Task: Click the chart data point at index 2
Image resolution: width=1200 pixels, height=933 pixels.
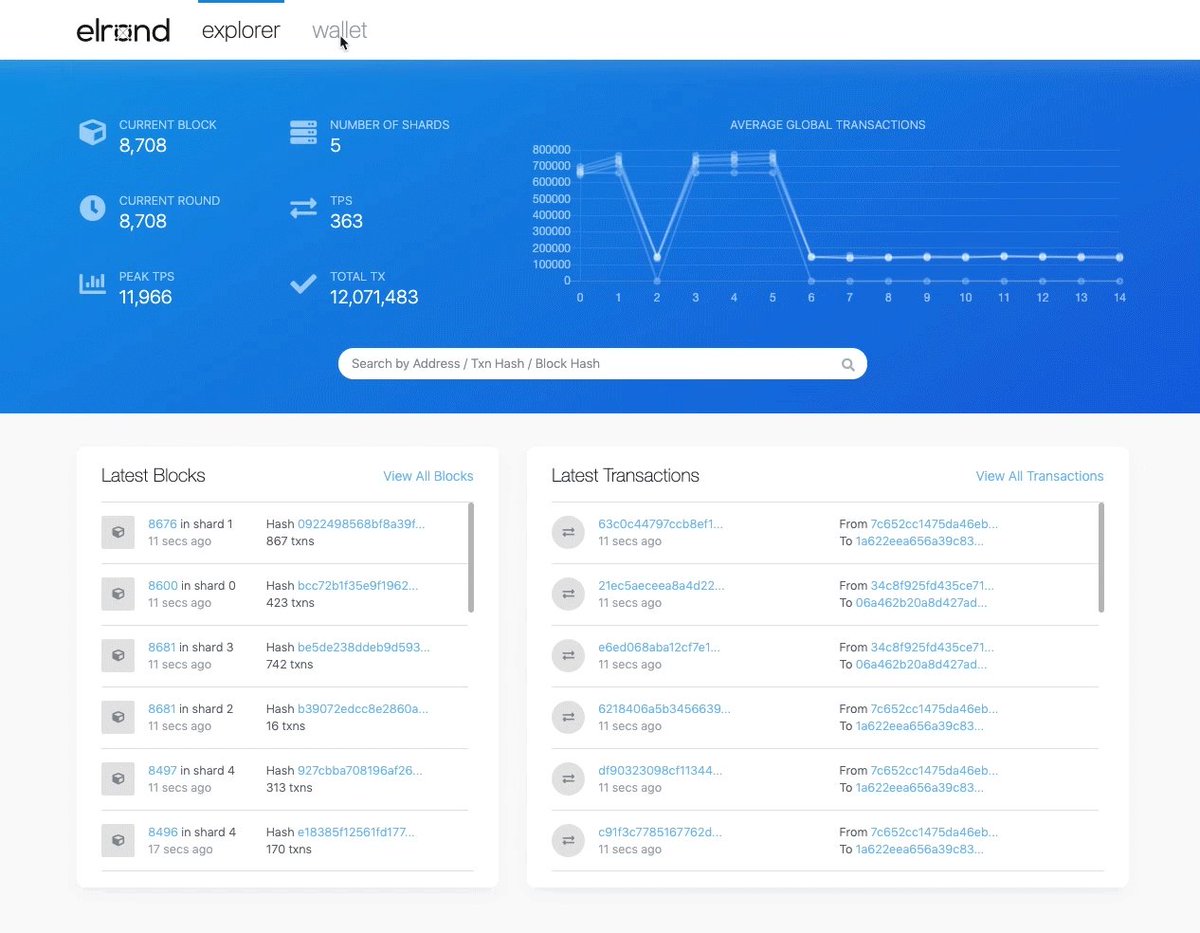Action: pos(657,257)
